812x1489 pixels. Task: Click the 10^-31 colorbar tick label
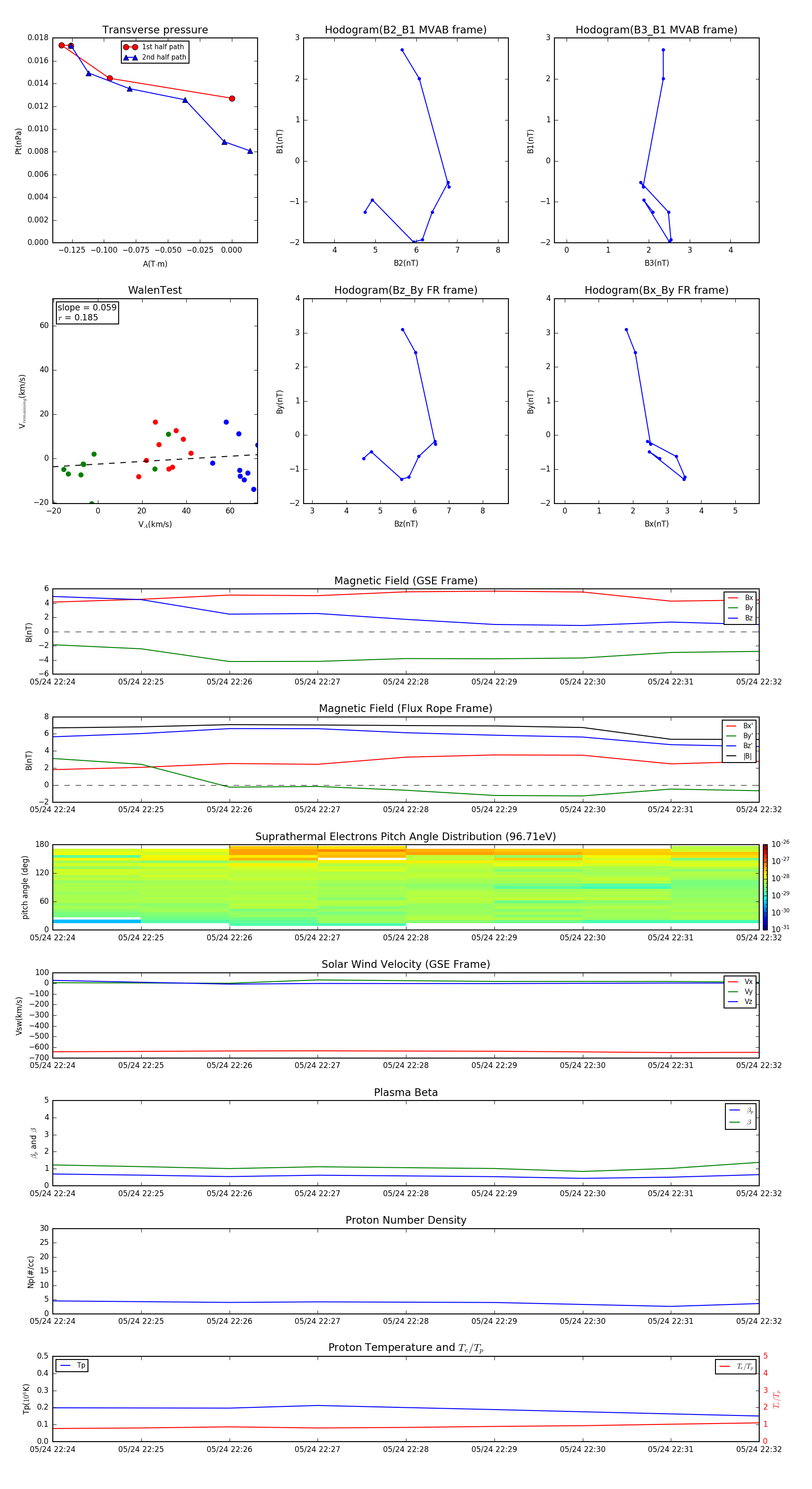pyautogui.click(x=780, y=929)
